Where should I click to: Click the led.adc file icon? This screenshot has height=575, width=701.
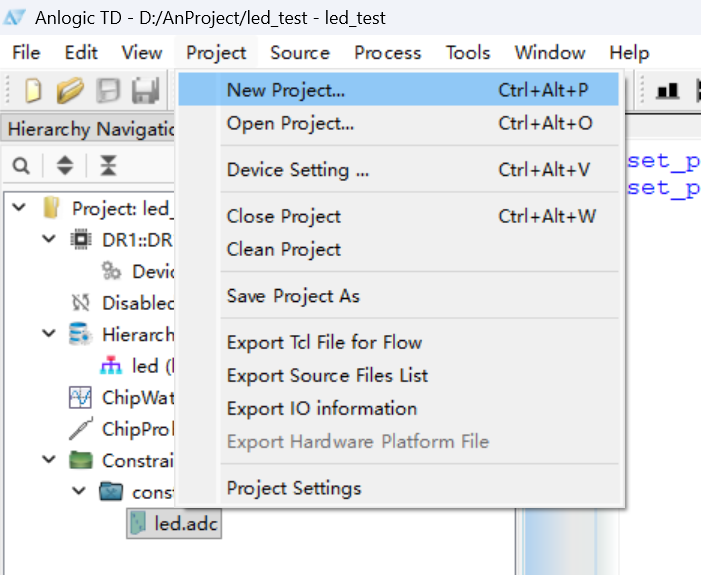point(137,523)
